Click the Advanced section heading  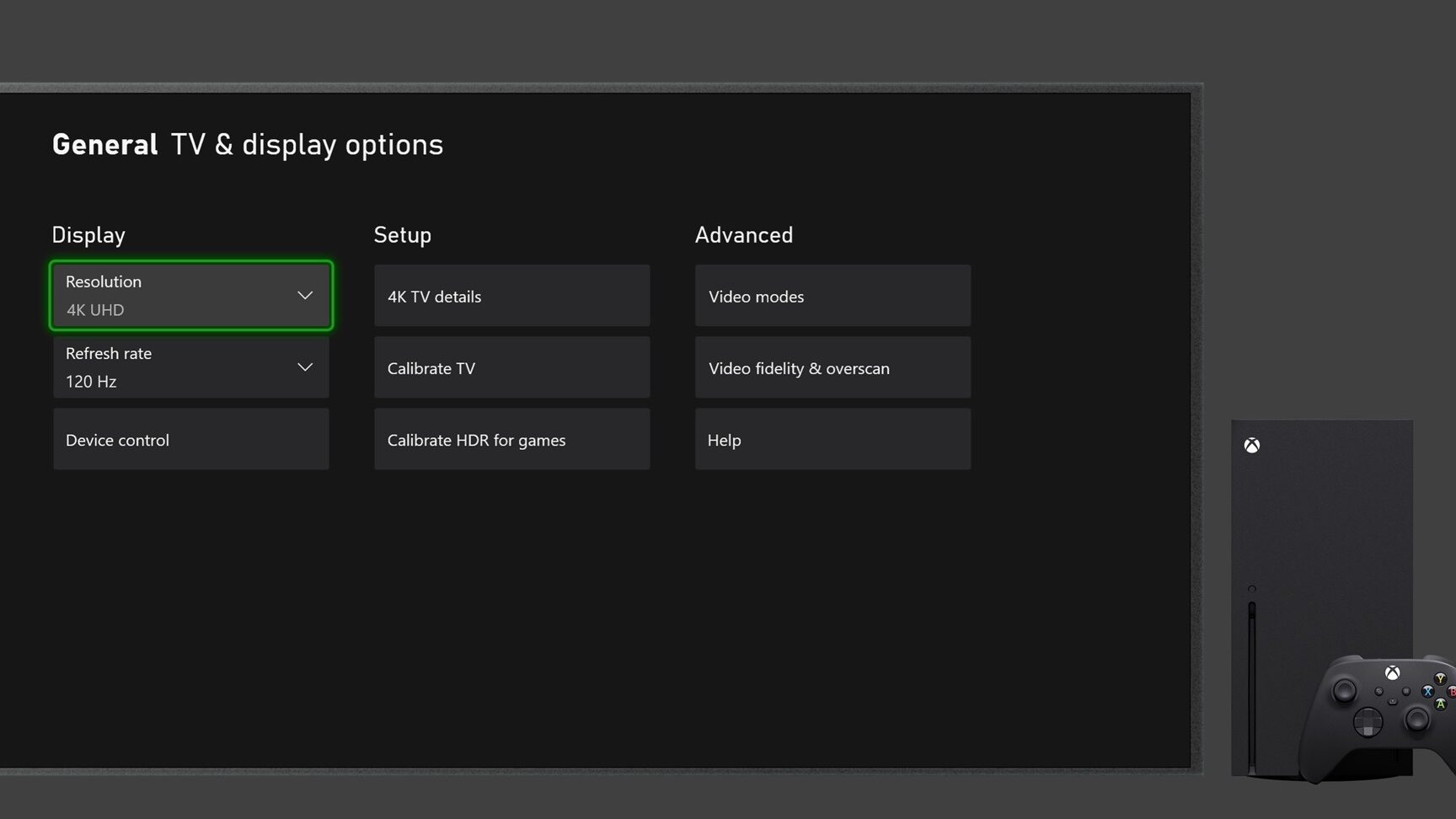[x=743, y=235]
